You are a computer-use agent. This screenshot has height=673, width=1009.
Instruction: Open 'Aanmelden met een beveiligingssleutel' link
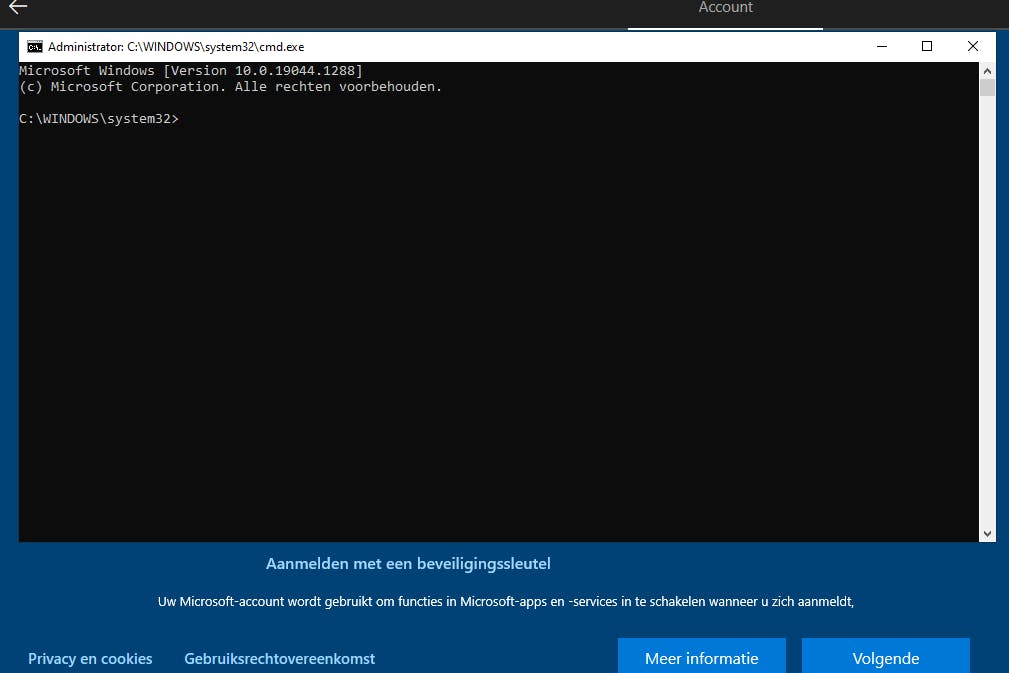[x=408, y=564]
